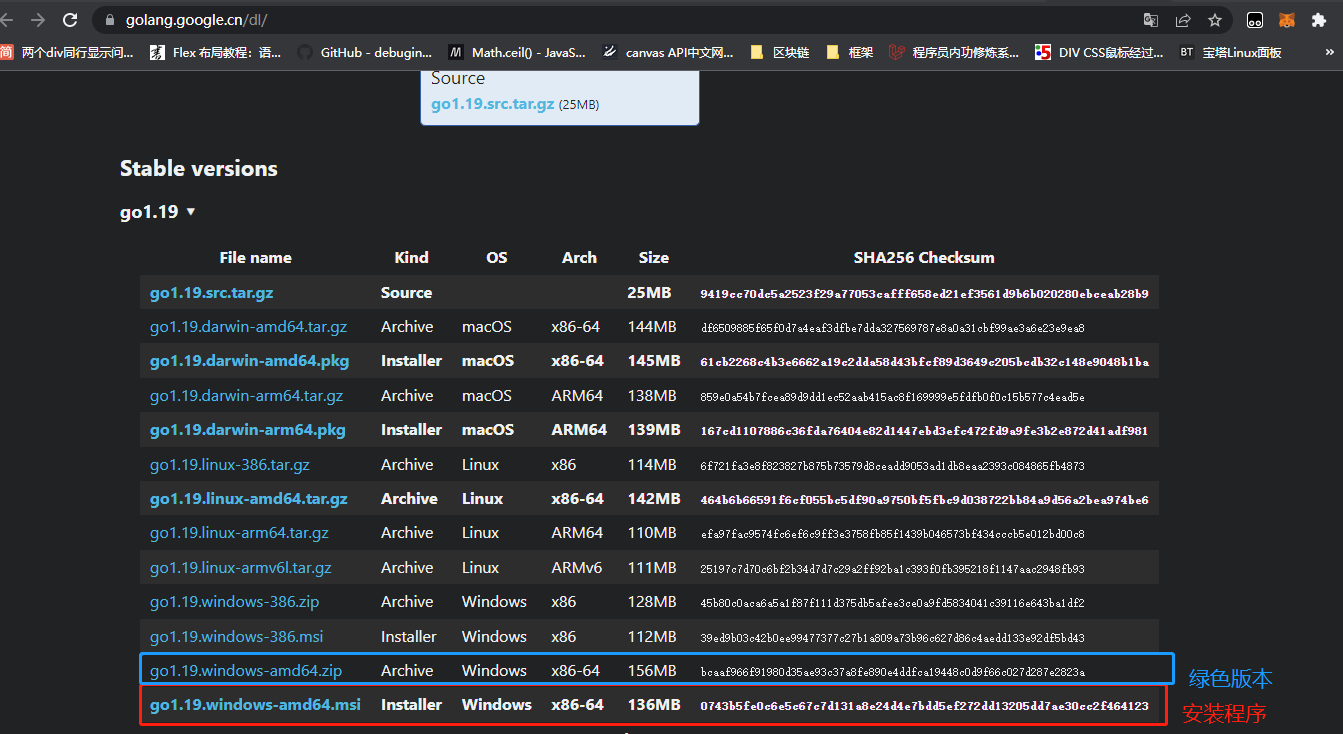
Task: Reload the current page
Action: 70,20
